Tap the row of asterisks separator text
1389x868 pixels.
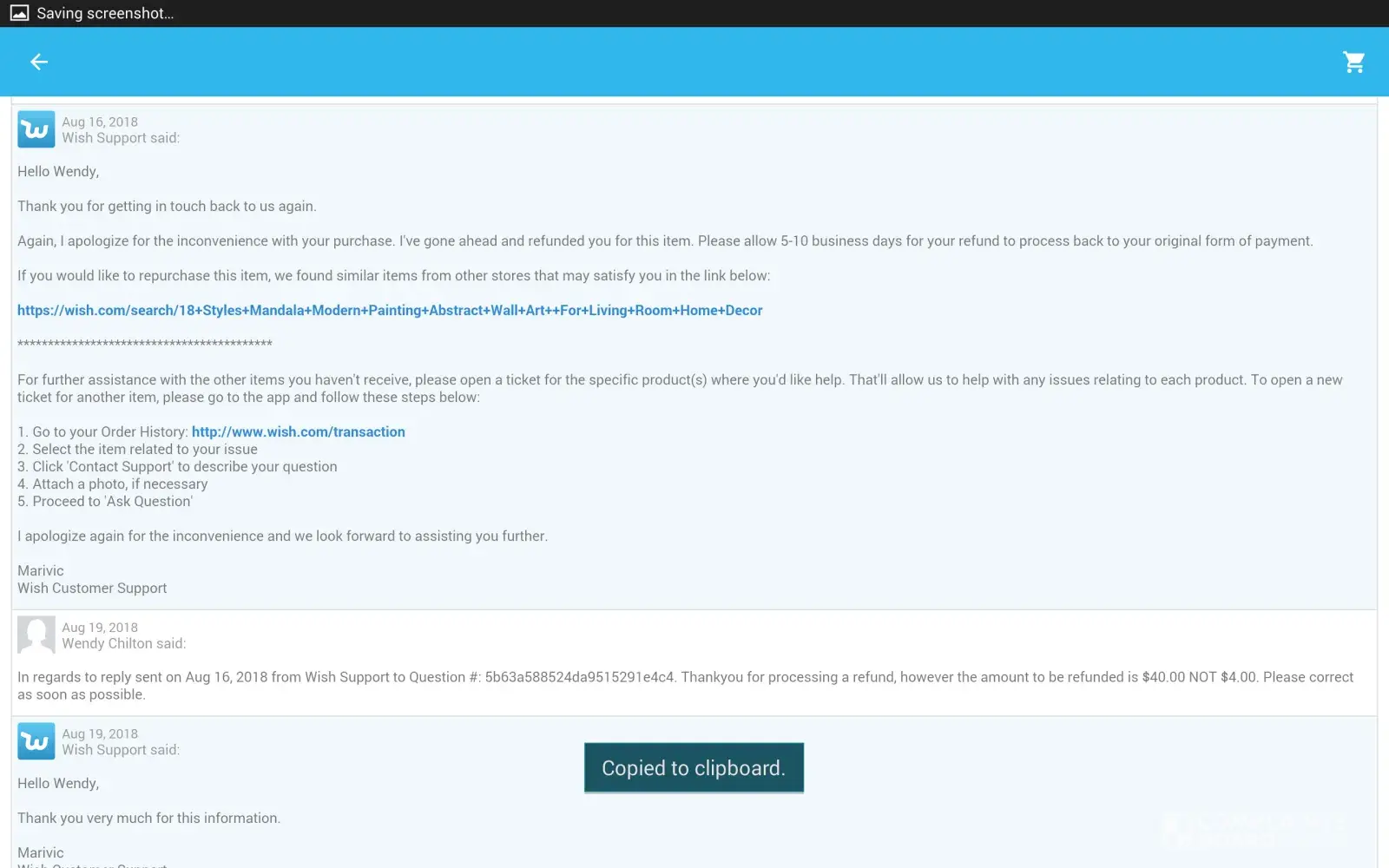point(145,345)
